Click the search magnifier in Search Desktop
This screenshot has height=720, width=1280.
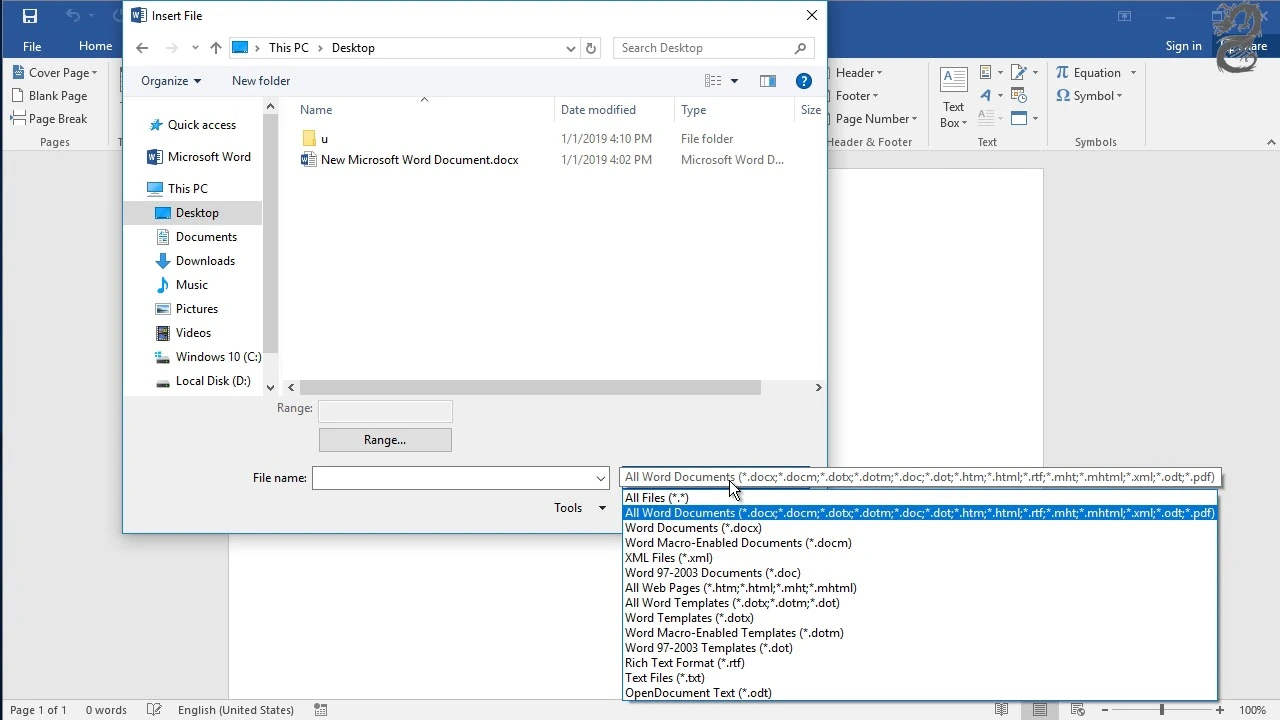pos(800,48)
